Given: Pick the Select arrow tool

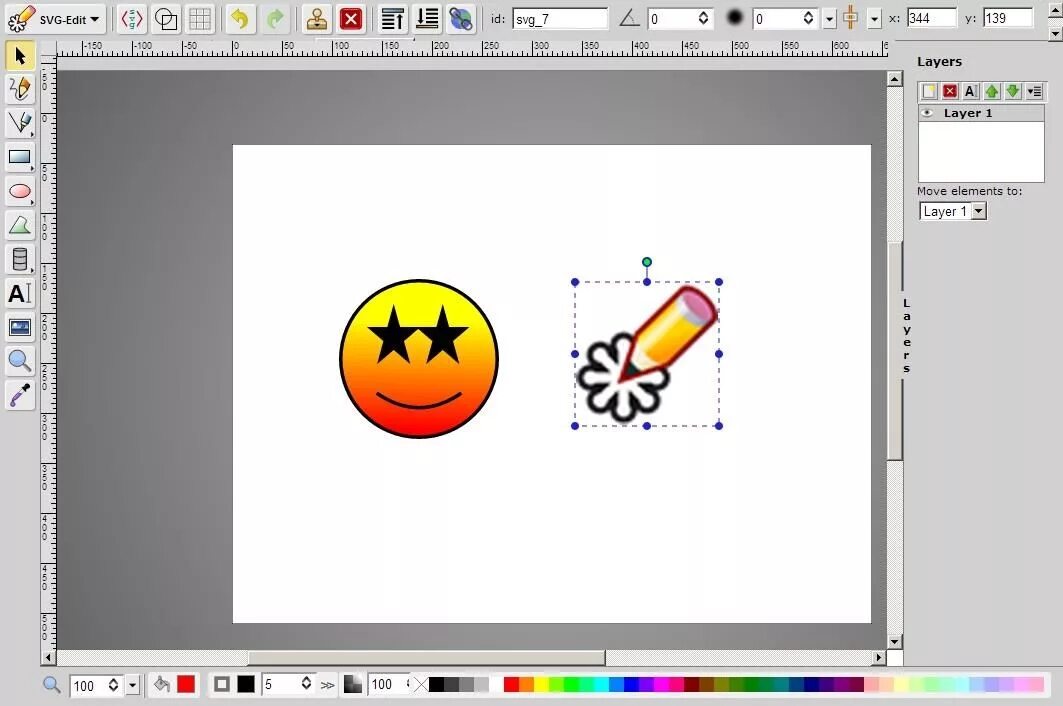Looking at the screenshot, I should (20, 56).
